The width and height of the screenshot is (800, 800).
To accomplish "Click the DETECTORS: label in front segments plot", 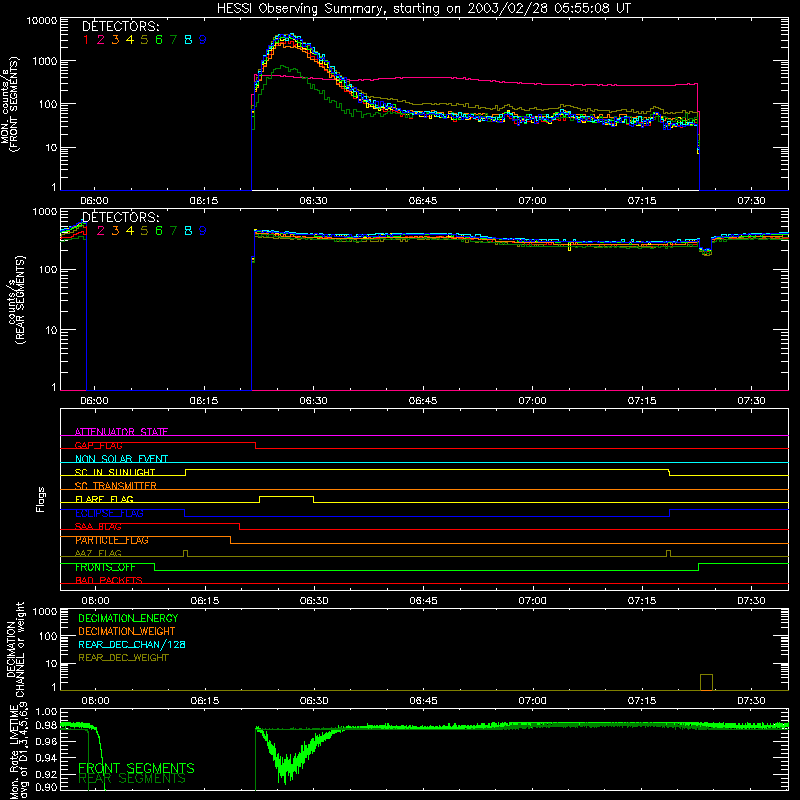I will [121, 26].
